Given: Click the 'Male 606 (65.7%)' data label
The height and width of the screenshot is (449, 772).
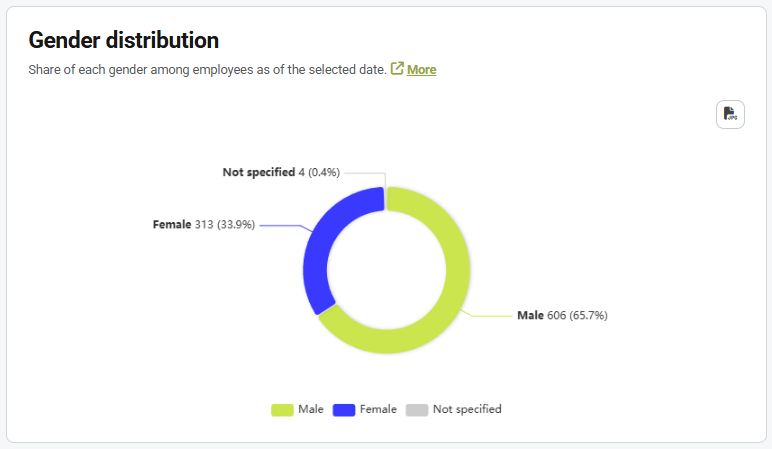Looking at the screenshot, I should click(x=562, y=315).
